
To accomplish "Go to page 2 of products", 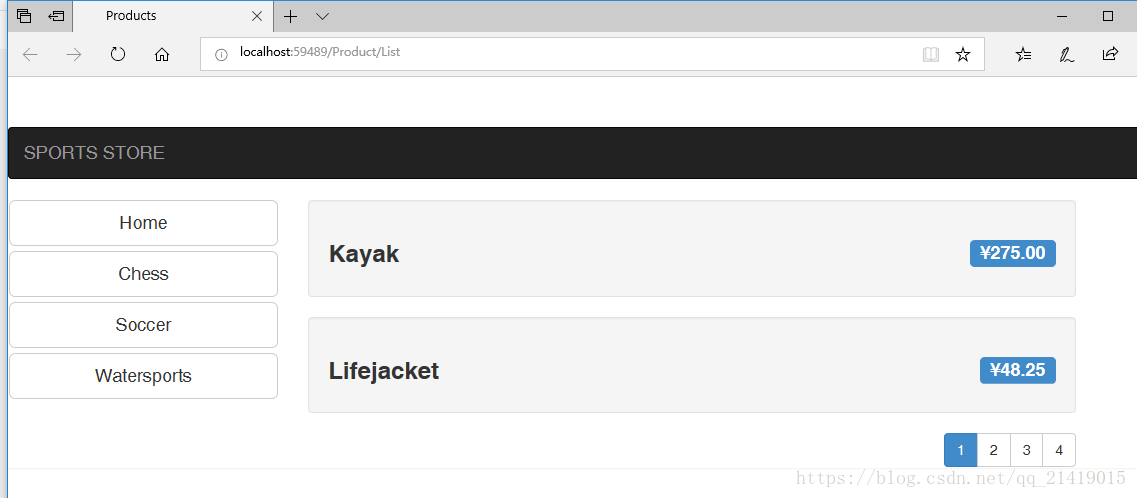I will pos(993,450).
